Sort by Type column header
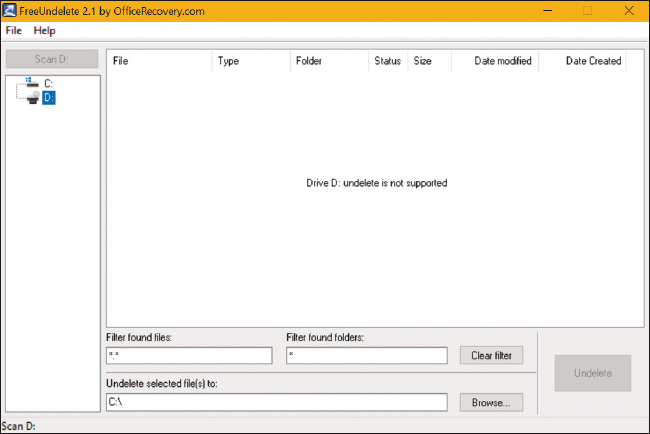 (x=250, y=61)
